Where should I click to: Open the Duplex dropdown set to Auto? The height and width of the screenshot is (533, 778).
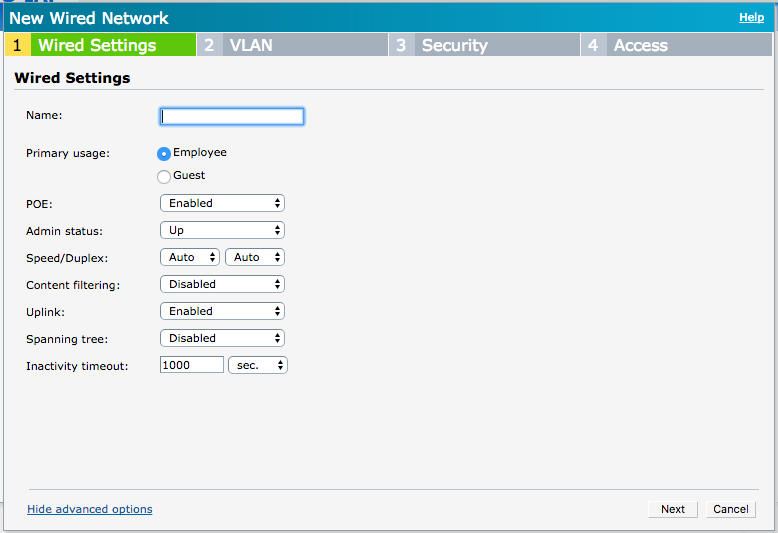point(255,257)
